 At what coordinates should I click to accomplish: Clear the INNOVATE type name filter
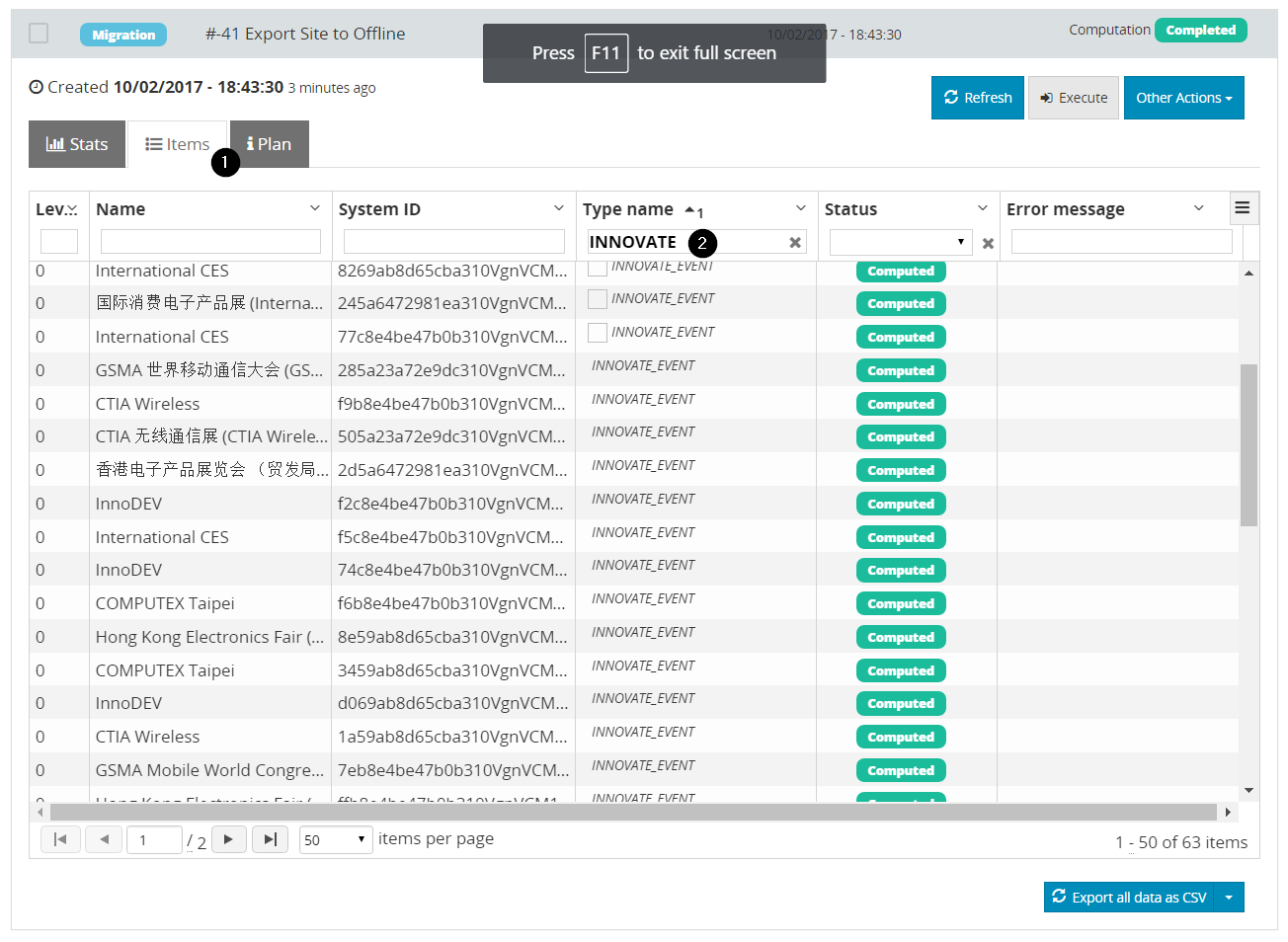coord(795,243)
